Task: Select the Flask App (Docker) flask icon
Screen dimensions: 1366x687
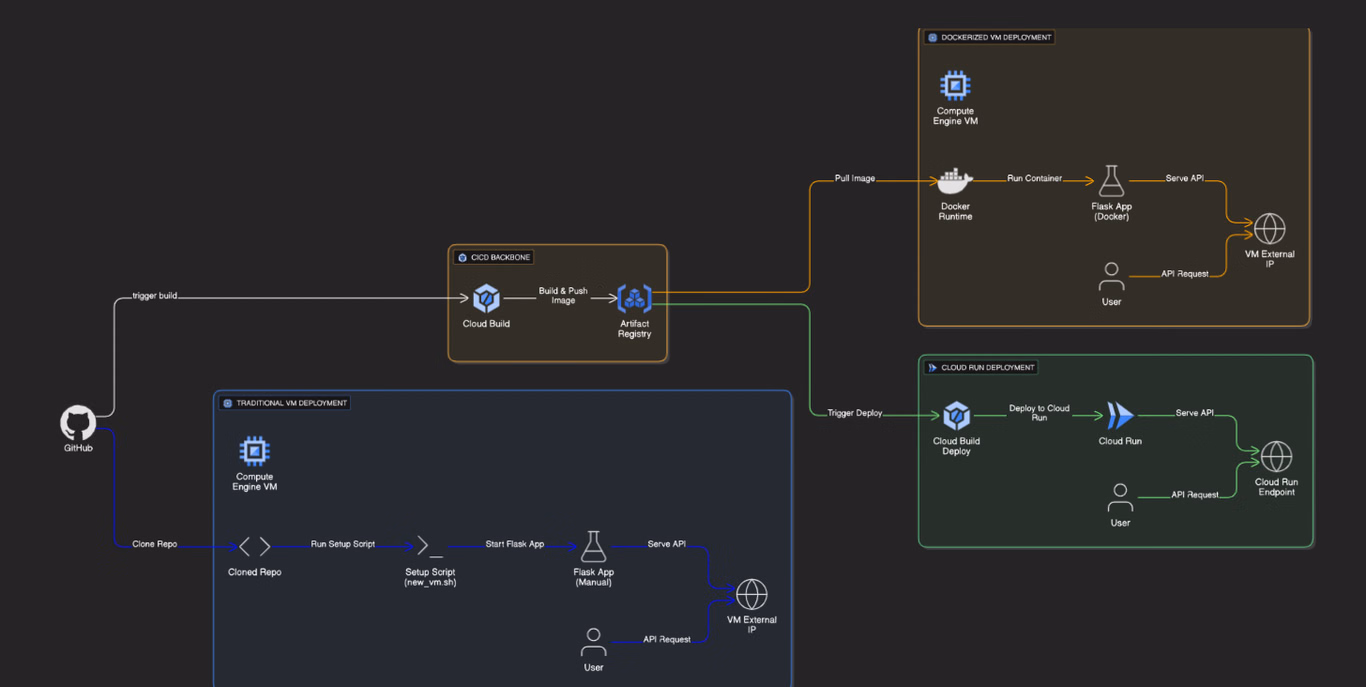Action: click(x=1111, y=181)
